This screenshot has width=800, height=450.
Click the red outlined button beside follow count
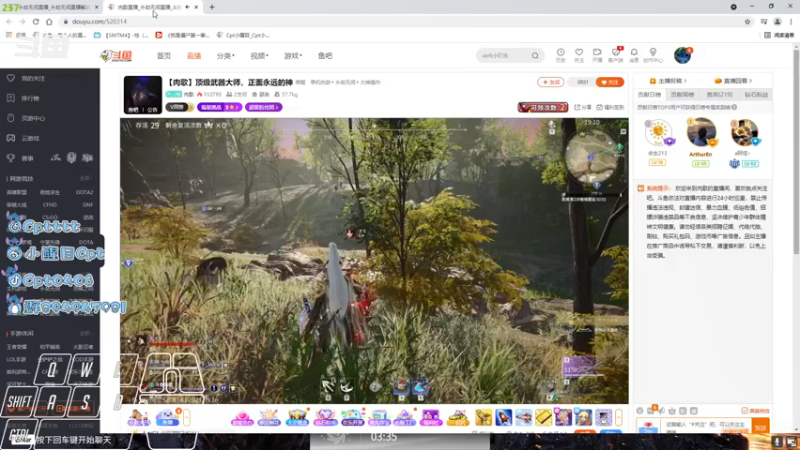tap(551, 82)
